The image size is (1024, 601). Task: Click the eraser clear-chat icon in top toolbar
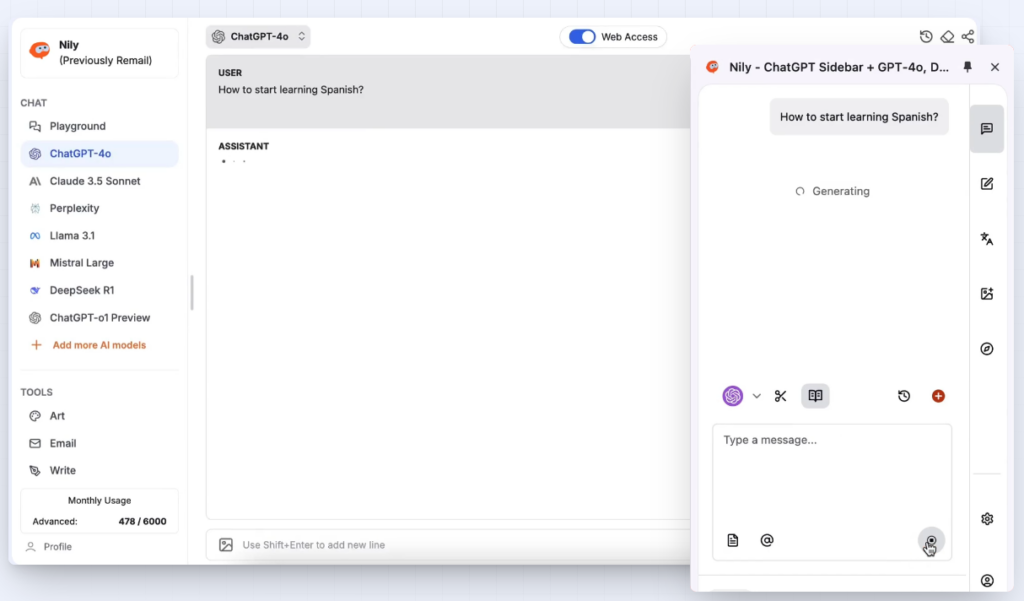(x=947, y=37)
